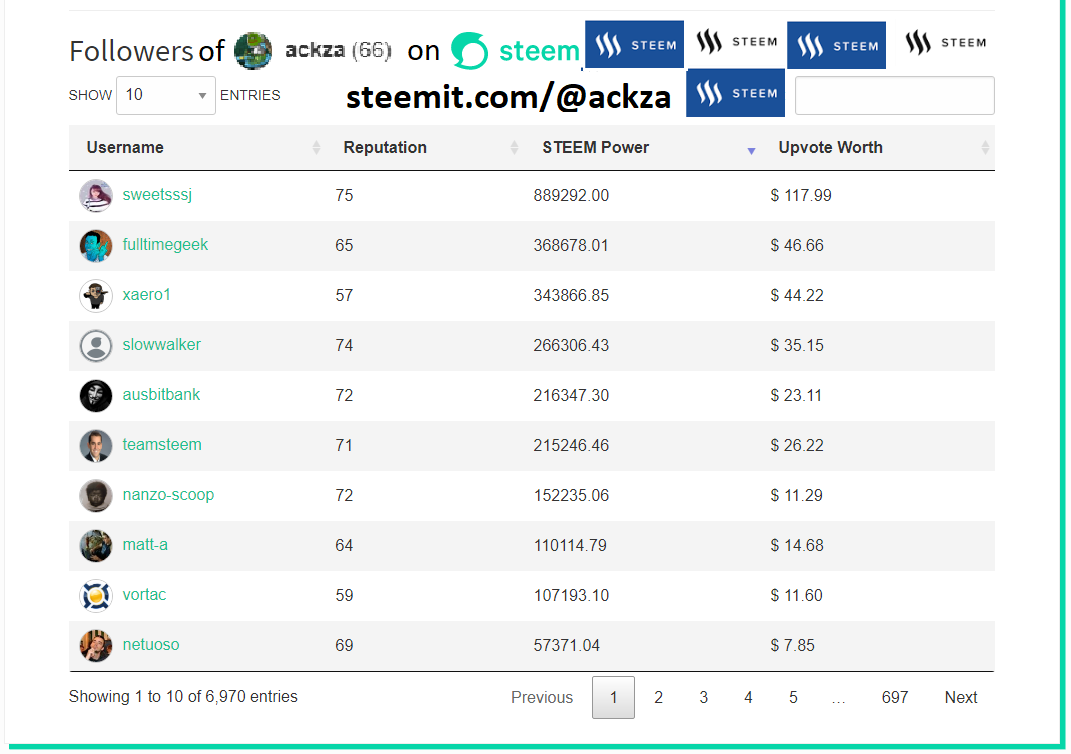1071x754 pixels.
Task: Go to Next page
Action: (x=961, y=697)
